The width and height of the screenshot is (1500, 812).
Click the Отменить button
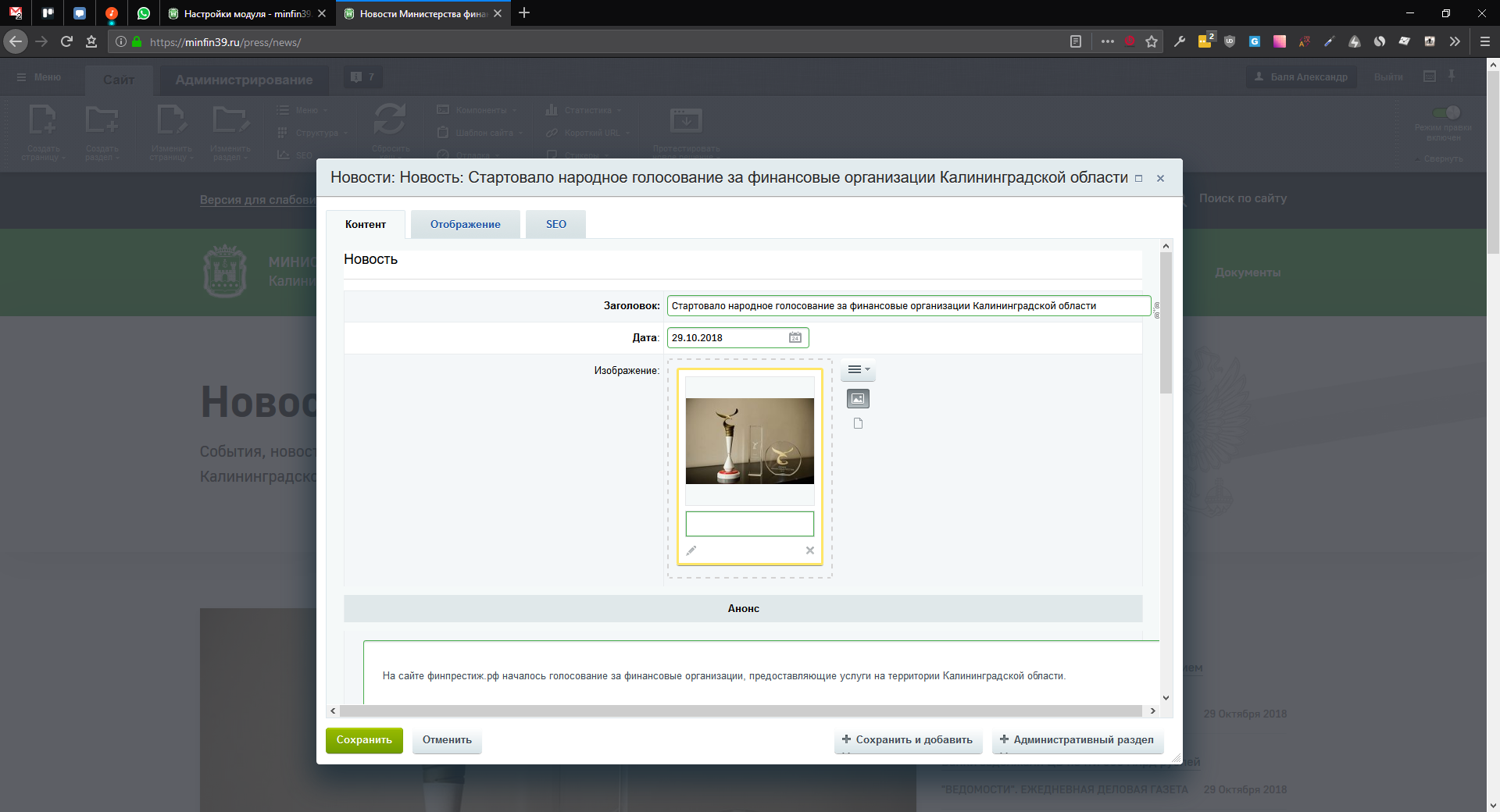click(447, 740)
